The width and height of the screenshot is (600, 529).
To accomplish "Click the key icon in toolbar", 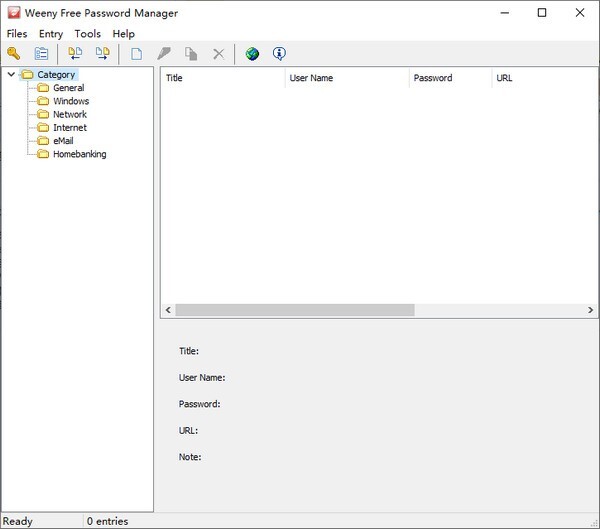I will tap(14, 54).
